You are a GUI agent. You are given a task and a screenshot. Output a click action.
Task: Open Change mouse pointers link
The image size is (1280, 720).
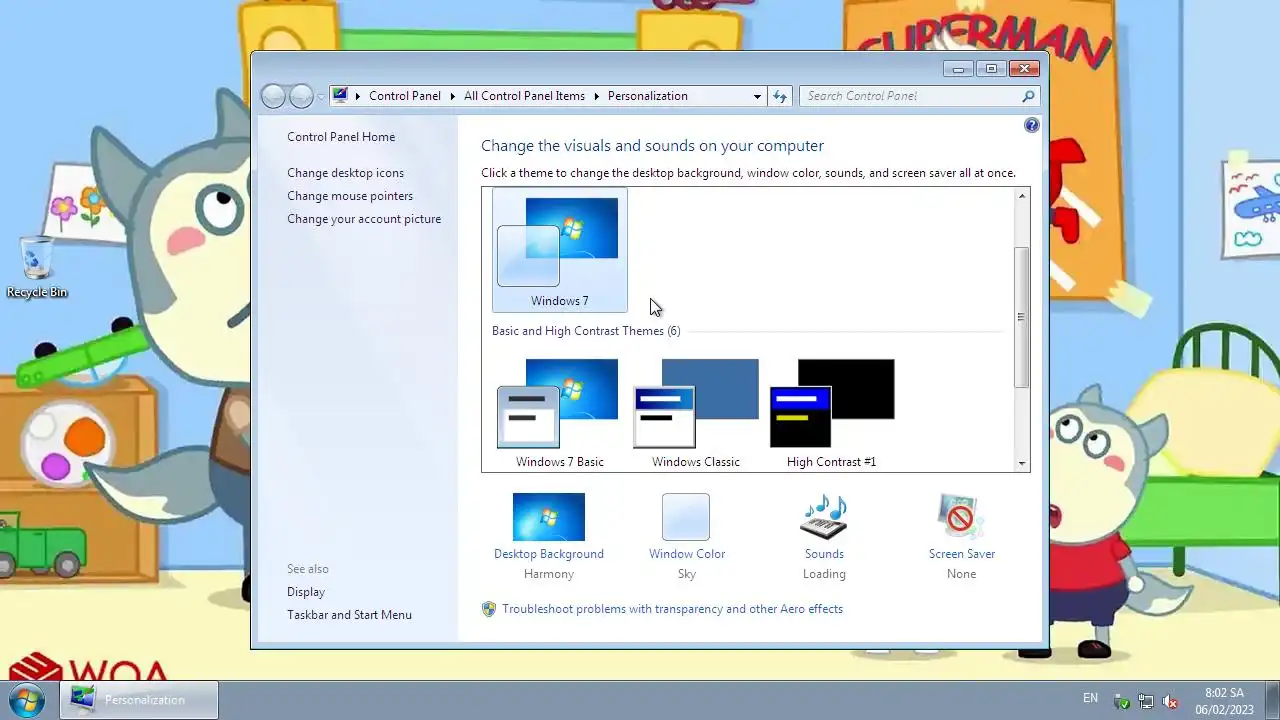(350, 196)
